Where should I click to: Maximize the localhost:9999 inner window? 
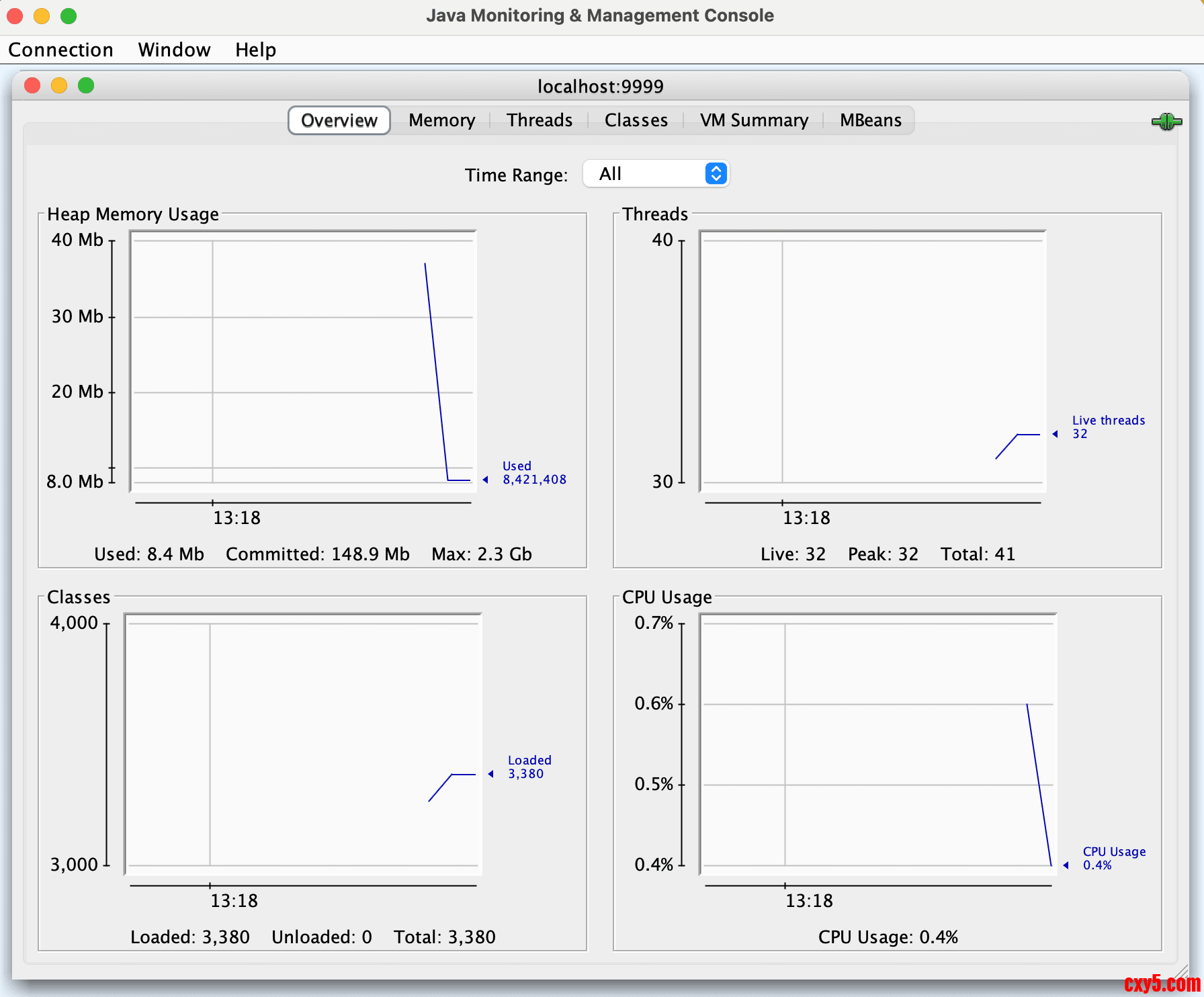tap(86, 86)
